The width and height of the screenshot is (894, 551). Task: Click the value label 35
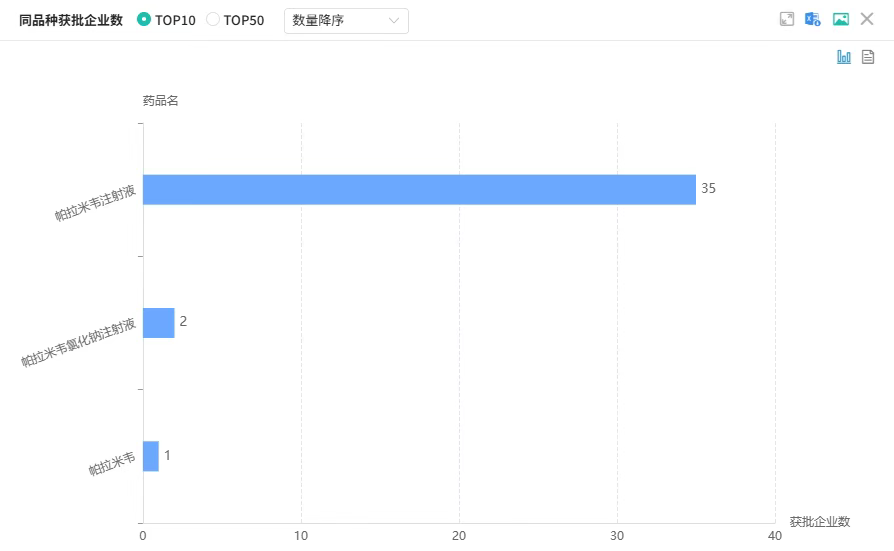coord(708,189)
